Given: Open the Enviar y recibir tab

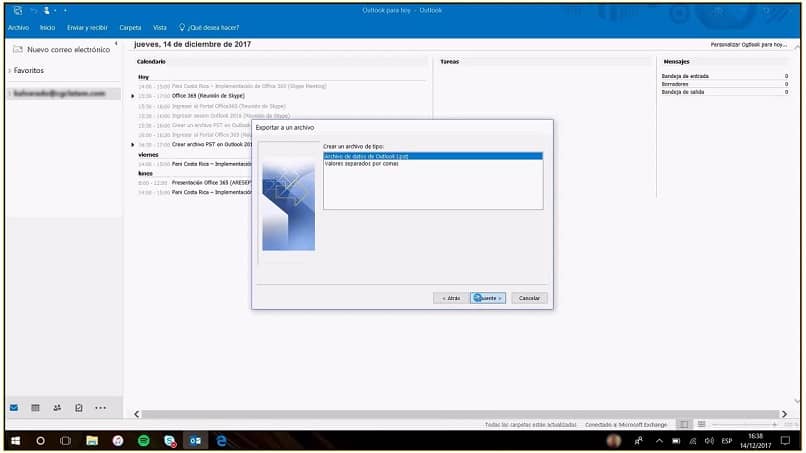Looking at the screenshot, I should point(87,28).
